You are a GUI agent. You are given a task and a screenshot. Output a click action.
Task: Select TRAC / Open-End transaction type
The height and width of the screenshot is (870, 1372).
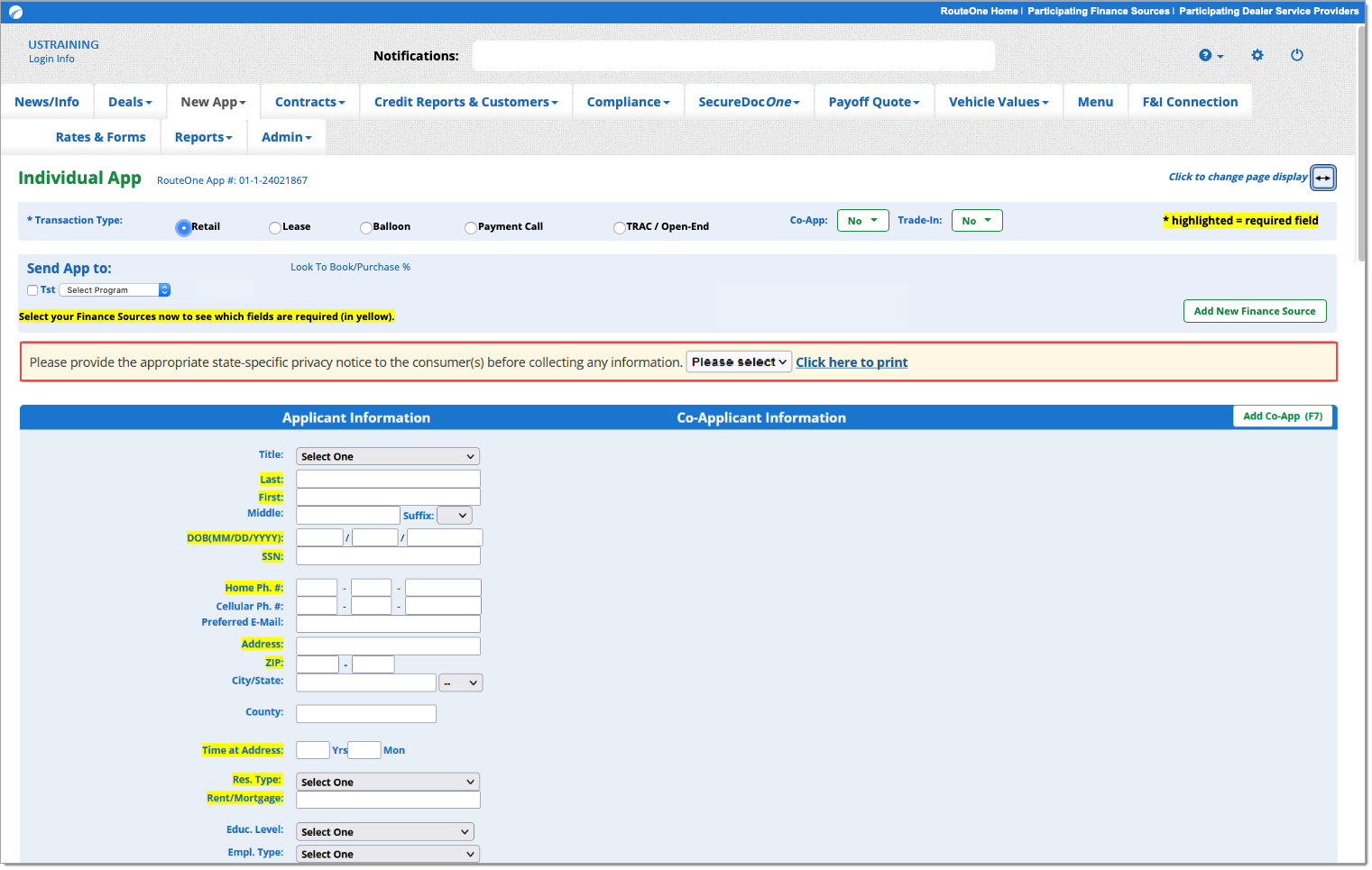(x=619, y=227)
